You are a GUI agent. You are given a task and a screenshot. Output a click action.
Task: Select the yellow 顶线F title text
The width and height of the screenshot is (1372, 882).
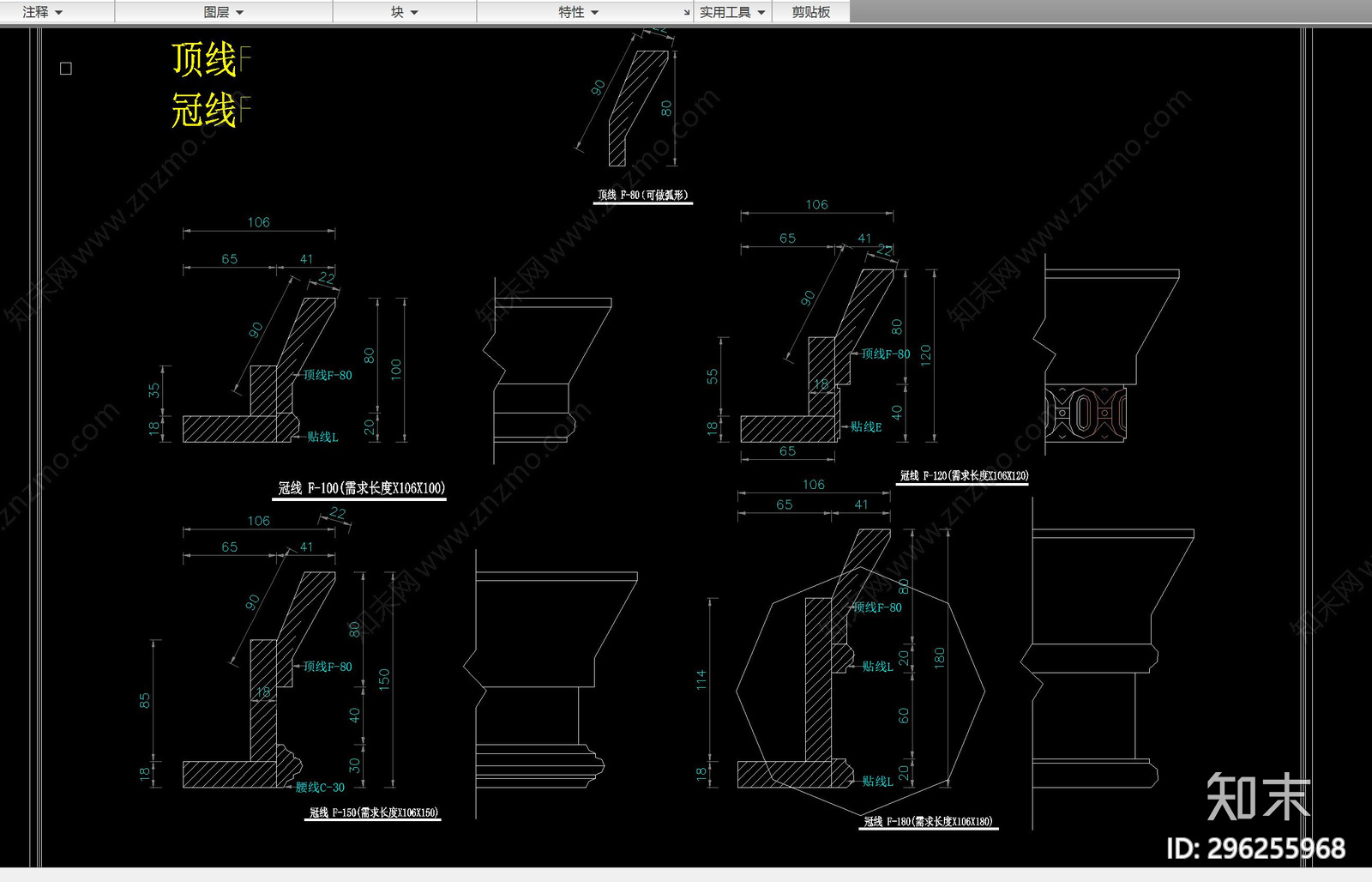tap(211, 59)
